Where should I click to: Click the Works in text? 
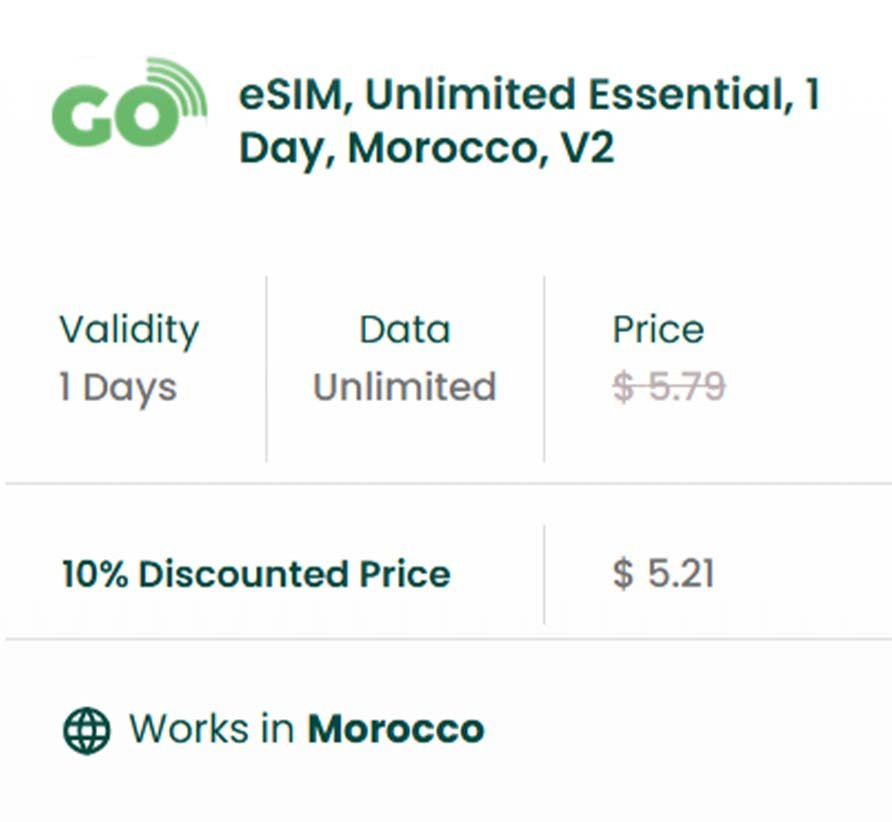click(x=211, y=729)
